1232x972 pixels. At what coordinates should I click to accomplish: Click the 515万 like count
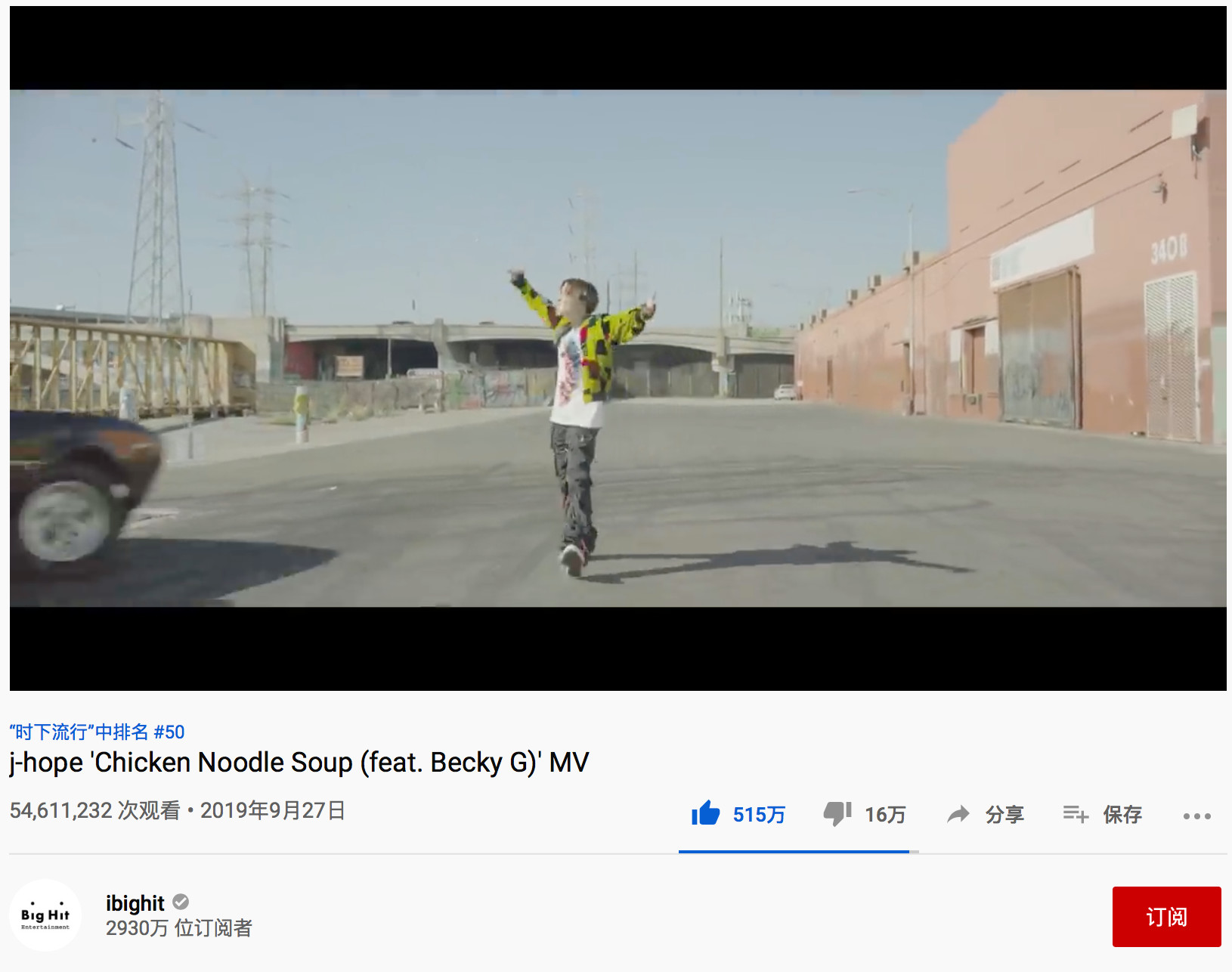click(759, 815)
